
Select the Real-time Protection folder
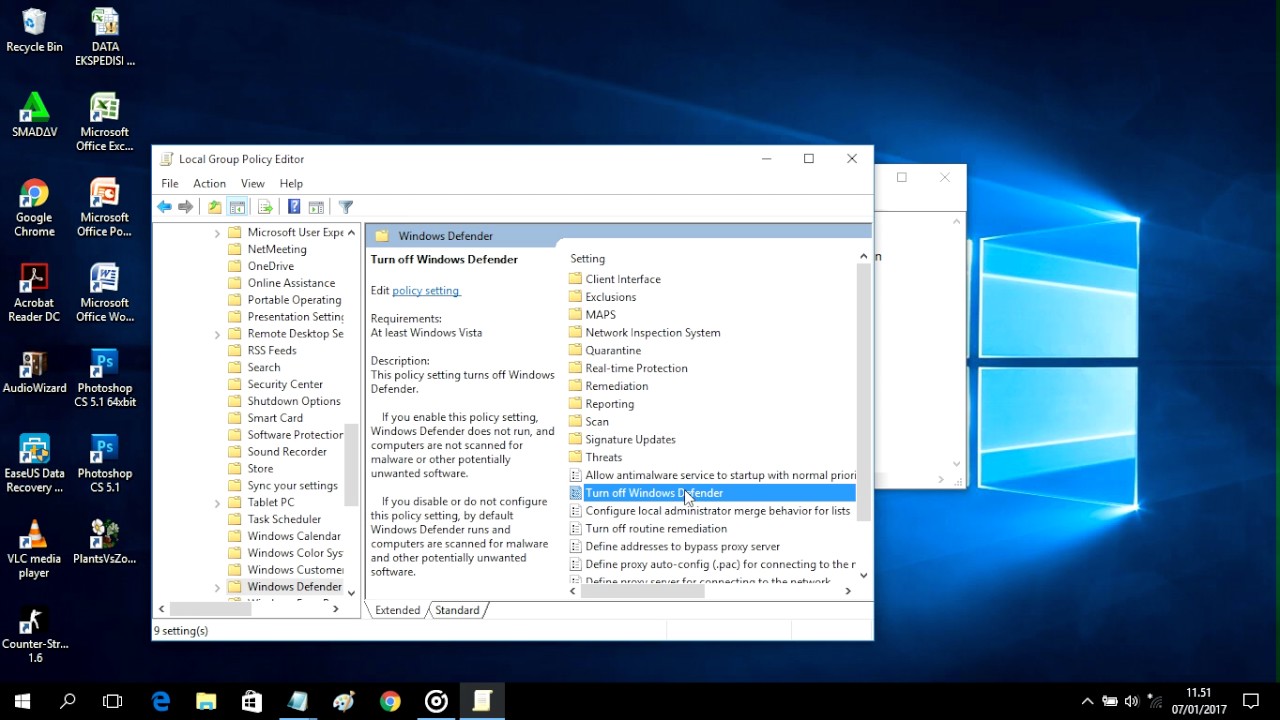pos(636,368)
